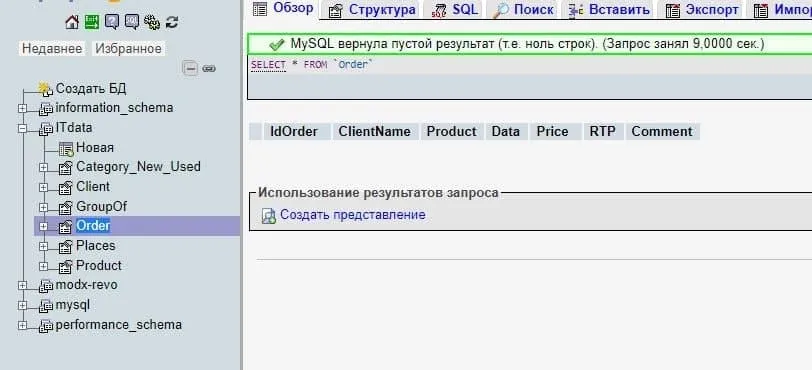Screen dimensions: 812x370
Task: Click the table icon beside Category_New_Used
Action: (x=66, y=167)
